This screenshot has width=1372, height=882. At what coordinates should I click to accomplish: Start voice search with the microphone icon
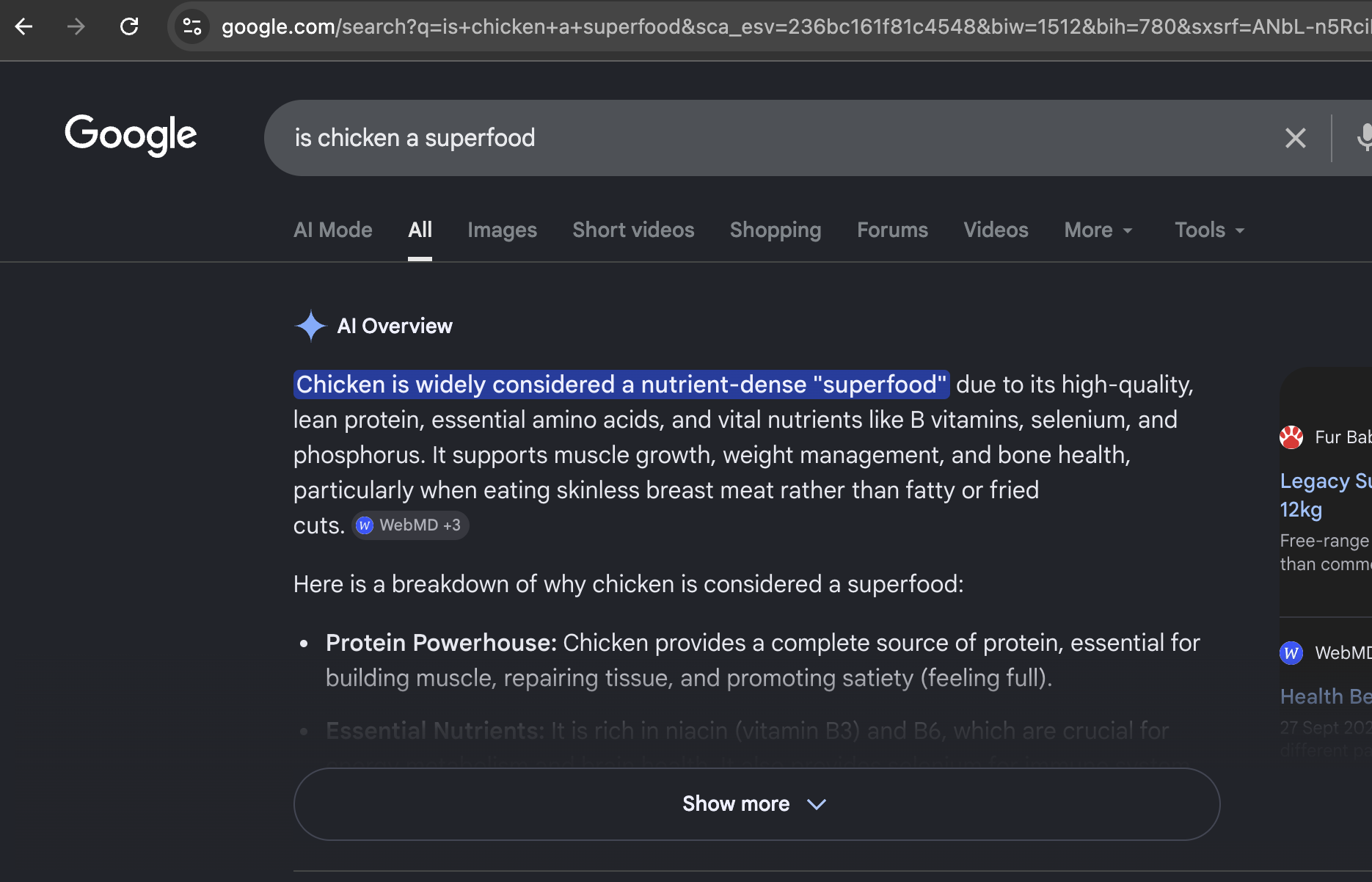click(x=1363, y=138)
